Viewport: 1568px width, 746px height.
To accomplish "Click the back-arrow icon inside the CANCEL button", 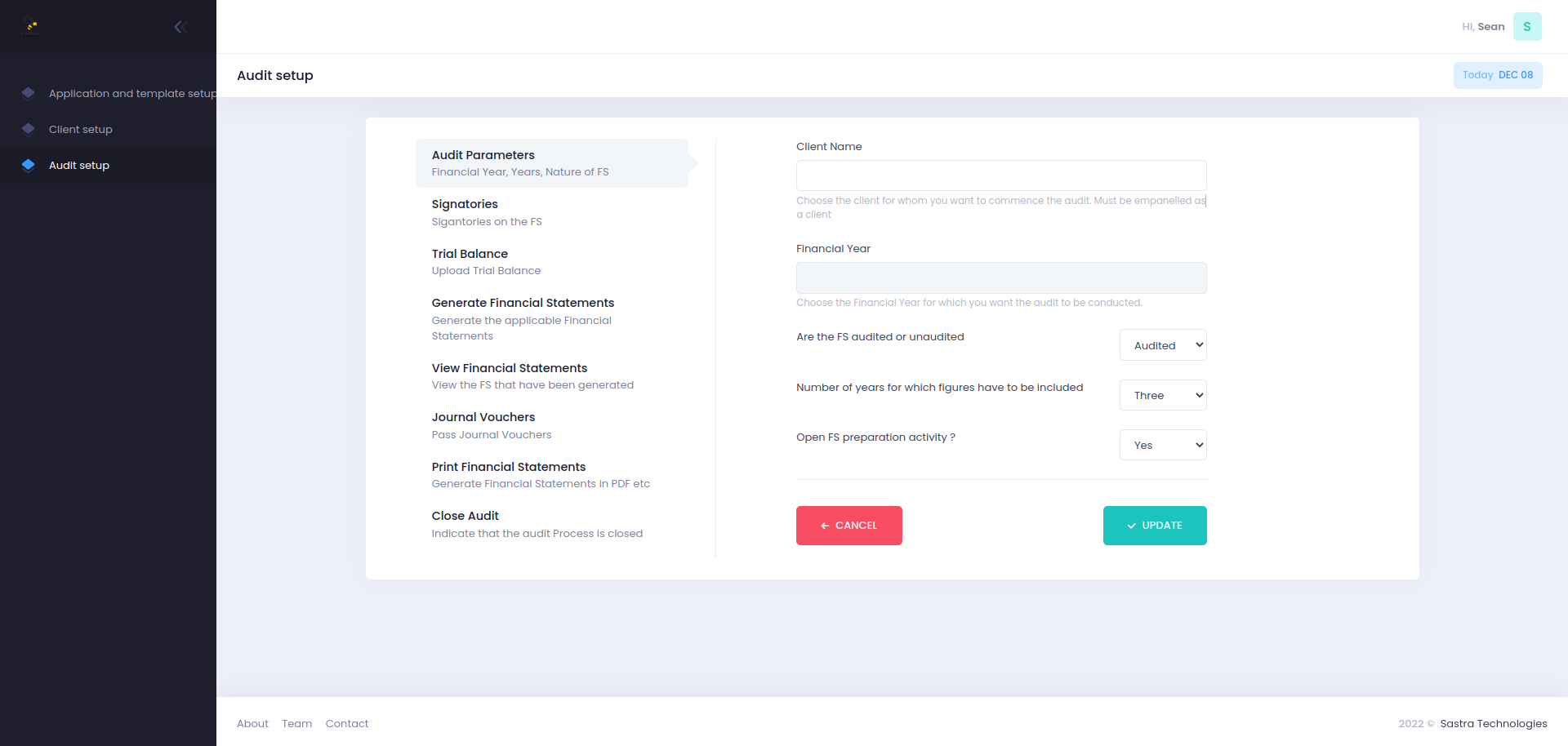I will pyautogui.click(x=826, y=526).
